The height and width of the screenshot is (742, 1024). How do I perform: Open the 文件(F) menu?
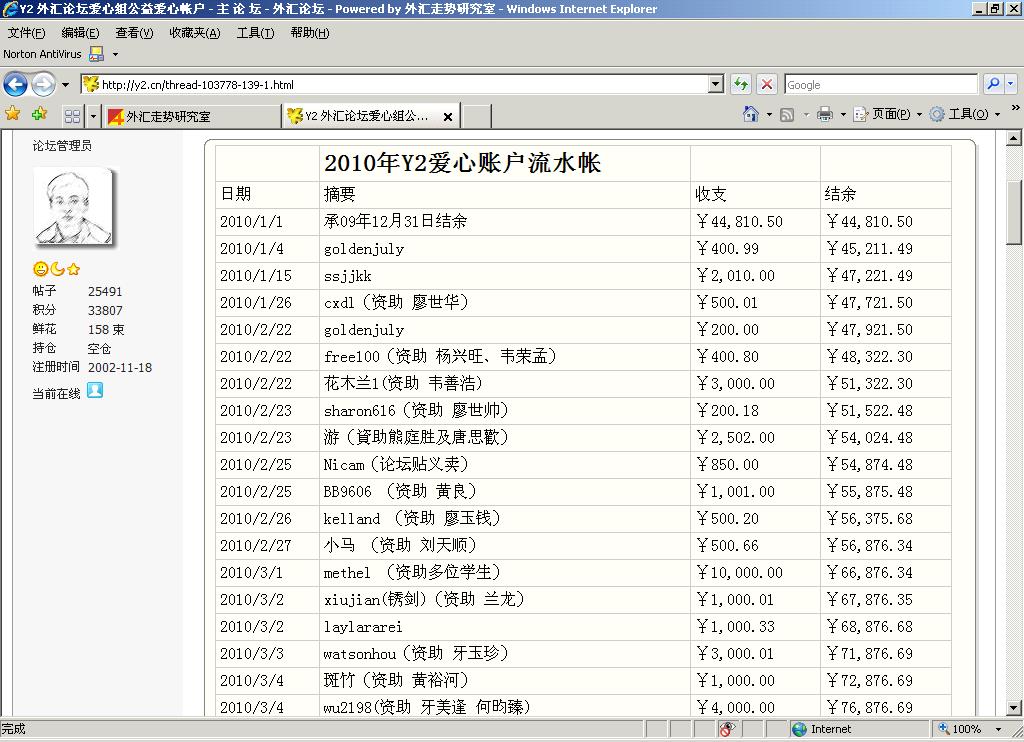tap(27, 33)
